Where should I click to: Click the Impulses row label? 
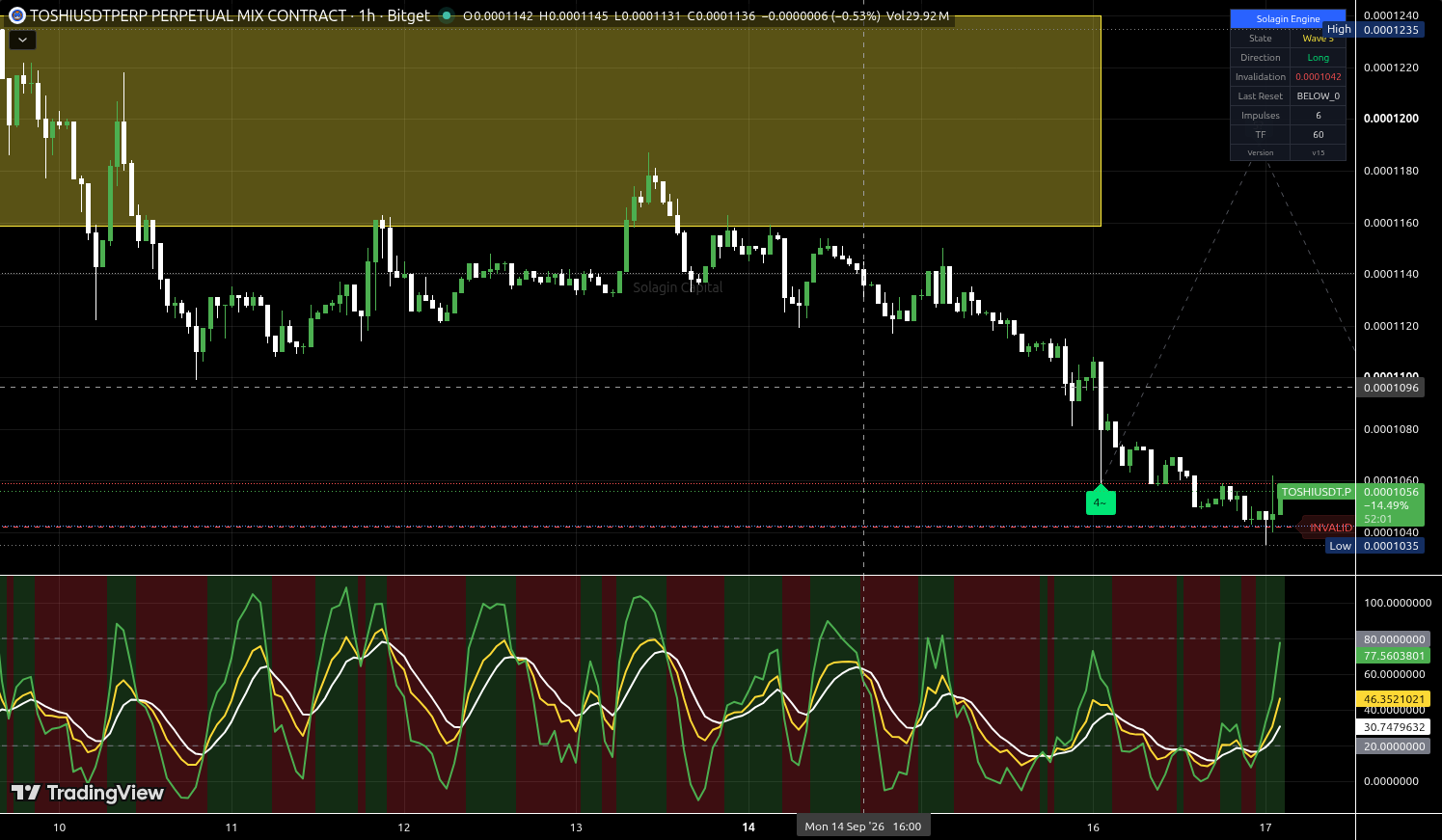(1260, 116)
